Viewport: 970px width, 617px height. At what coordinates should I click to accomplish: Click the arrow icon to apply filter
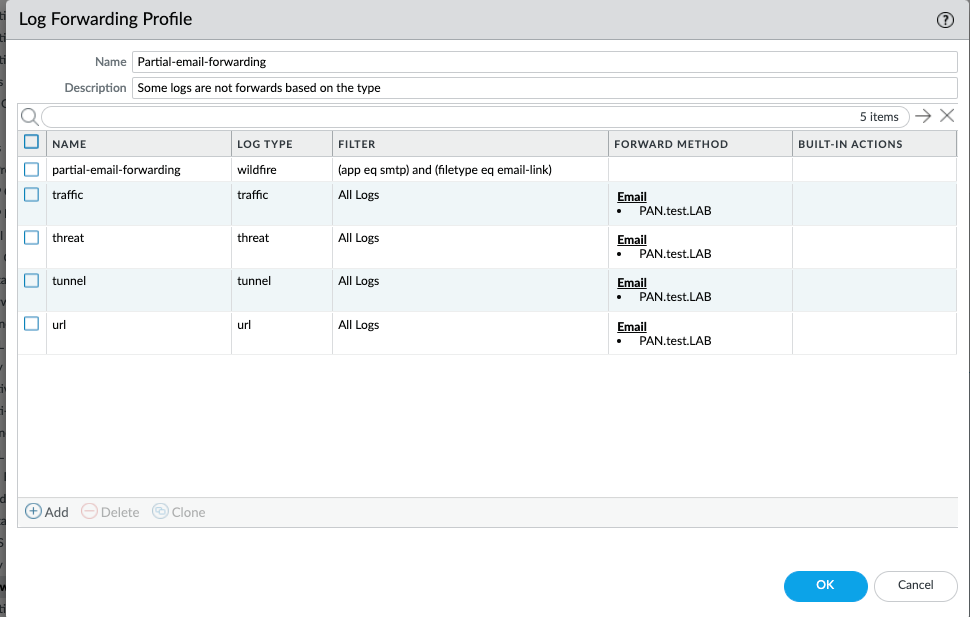pos(923,116)
